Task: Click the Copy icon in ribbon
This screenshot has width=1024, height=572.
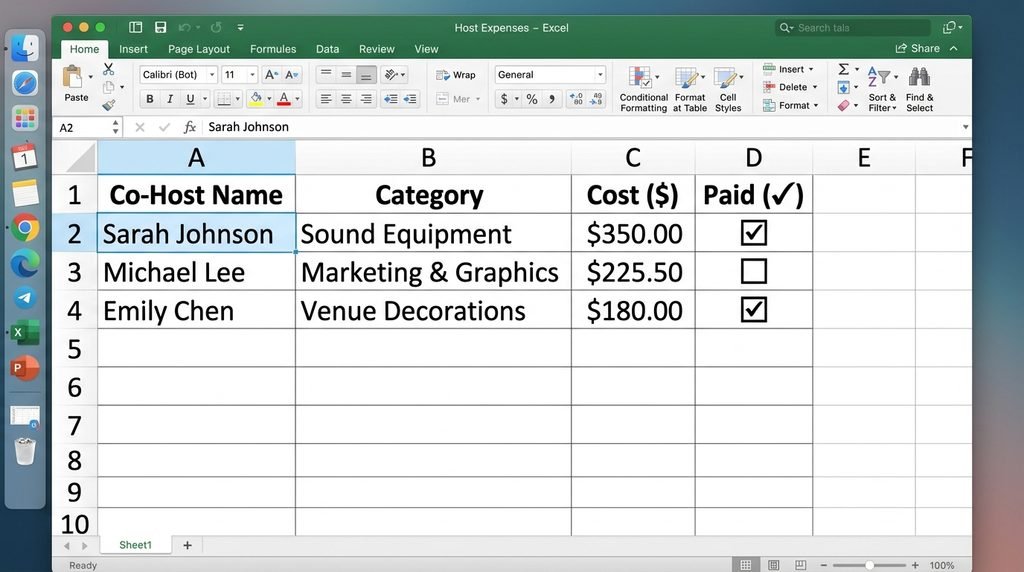Action: pos(108,87)
